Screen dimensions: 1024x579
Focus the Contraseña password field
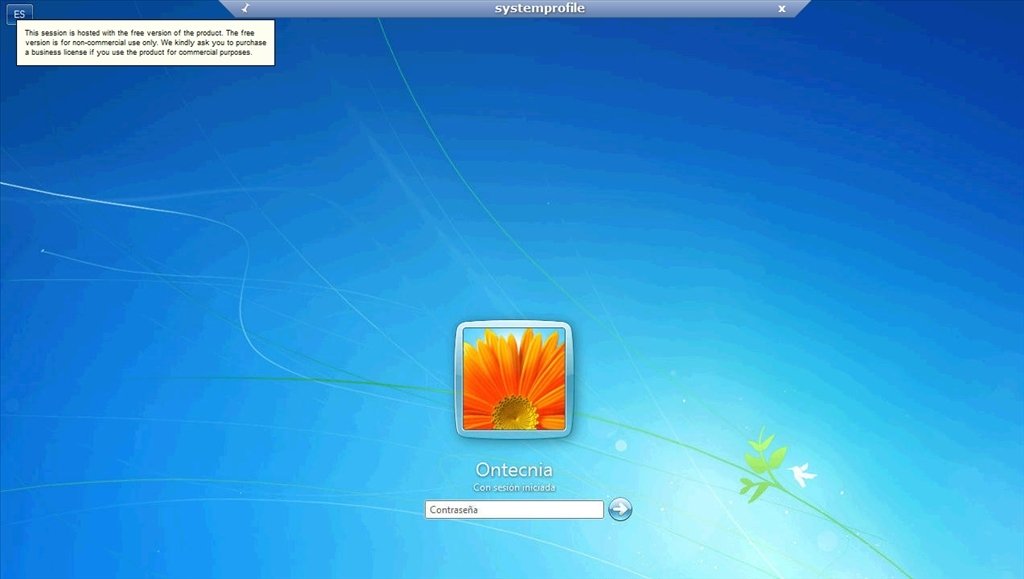click(514, 510)
